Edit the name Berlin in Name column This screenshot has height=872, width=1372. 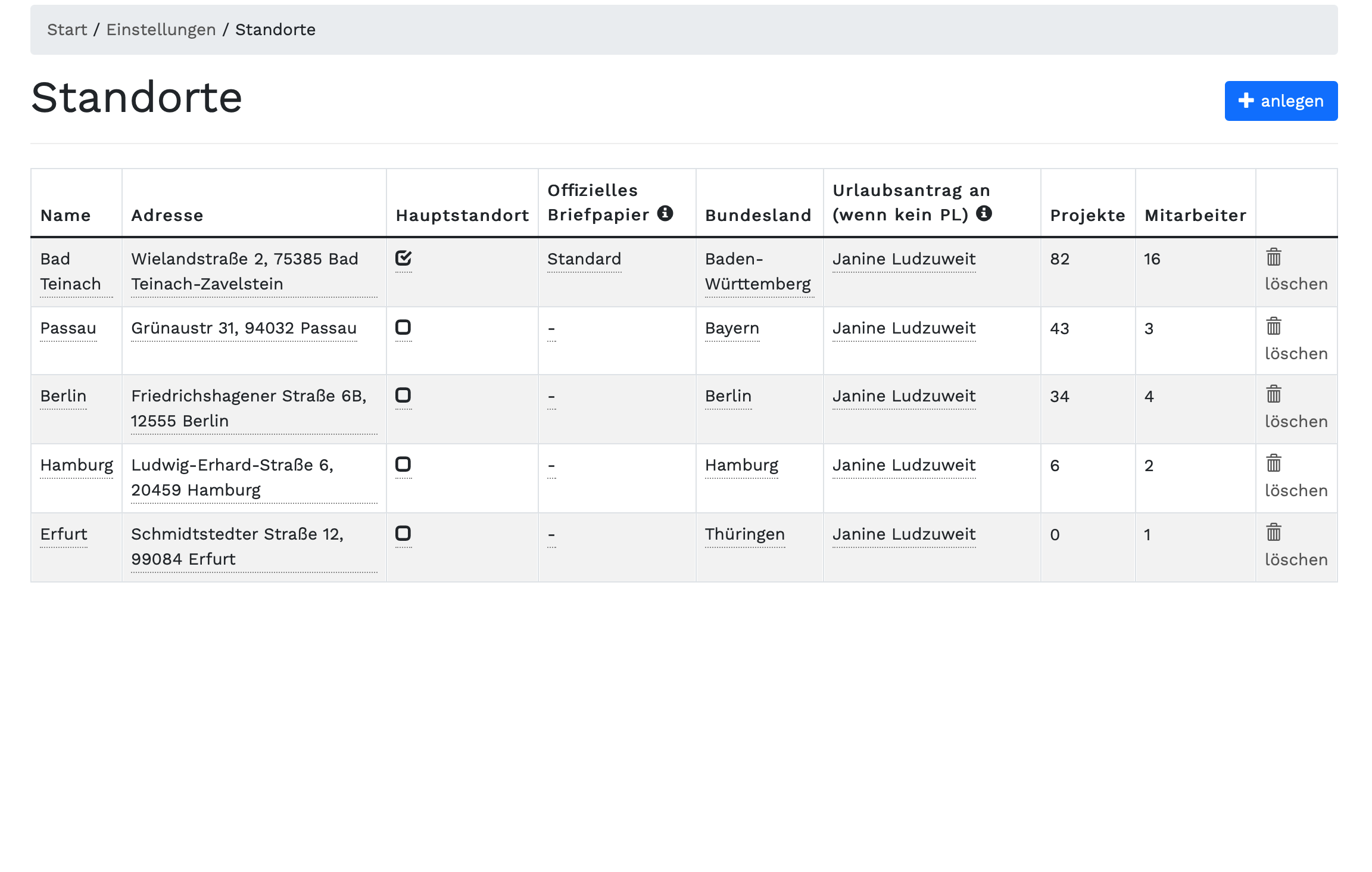pyautogui.click(x=63, y=396)
